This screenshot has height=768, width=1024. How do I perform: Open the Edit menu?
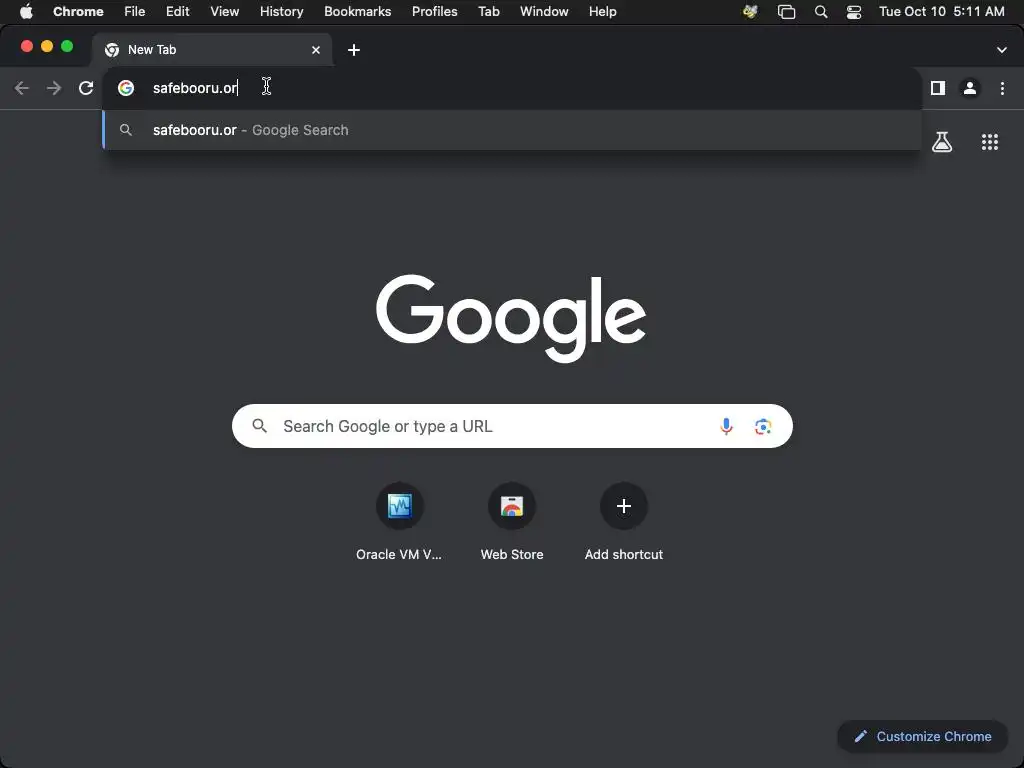(x=178, y=12)
